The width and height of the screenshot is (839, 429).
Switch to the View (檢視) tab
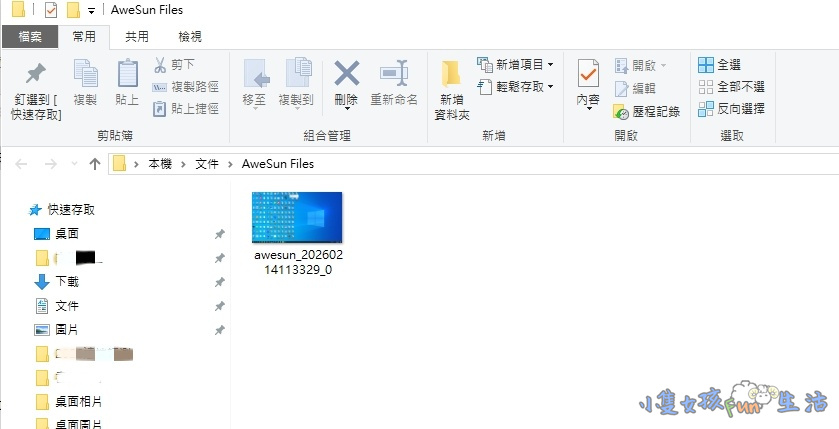[x=190, y=37]
